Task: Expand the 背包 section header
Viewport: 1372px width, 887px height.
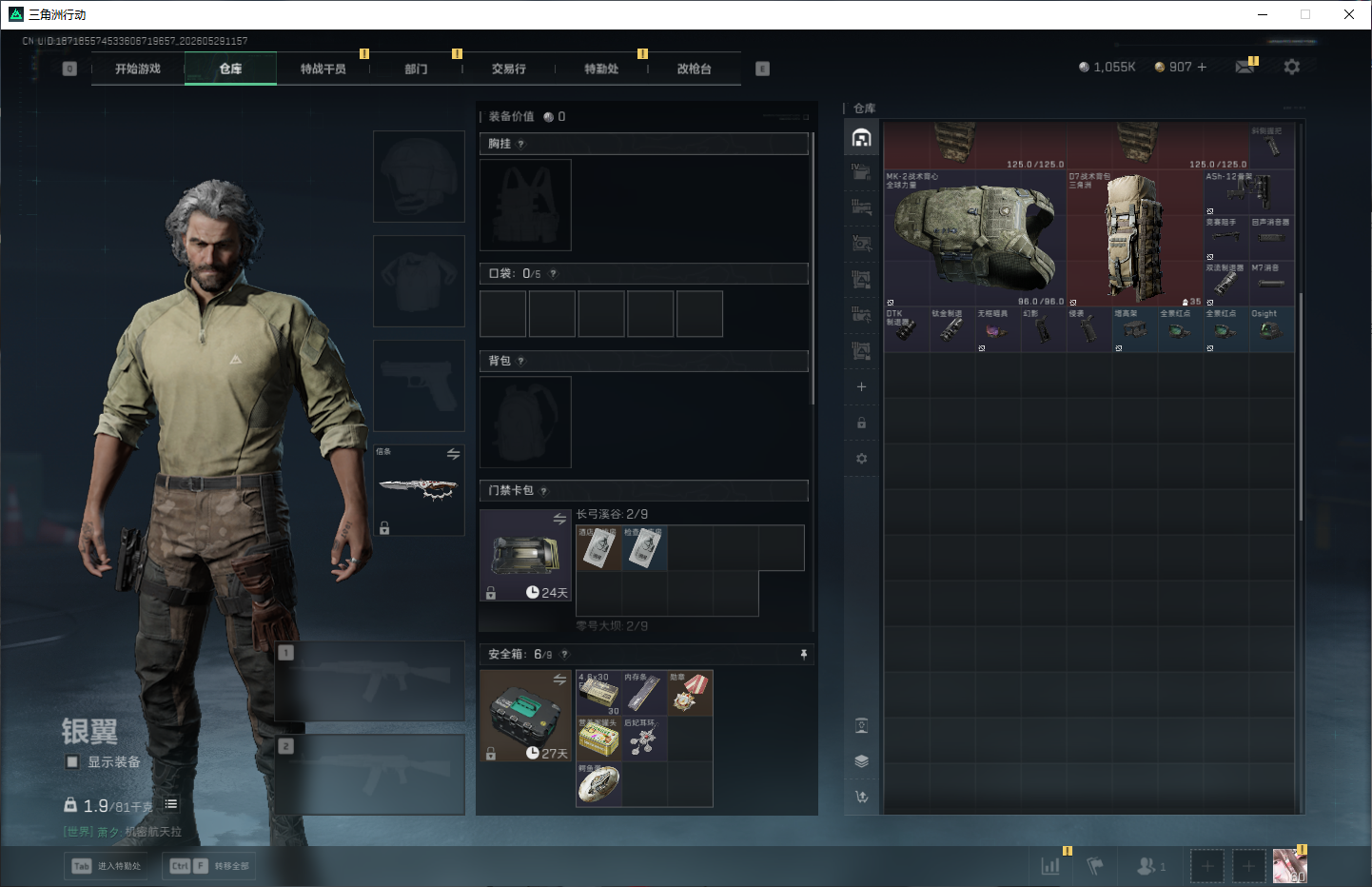Action: 644,361
